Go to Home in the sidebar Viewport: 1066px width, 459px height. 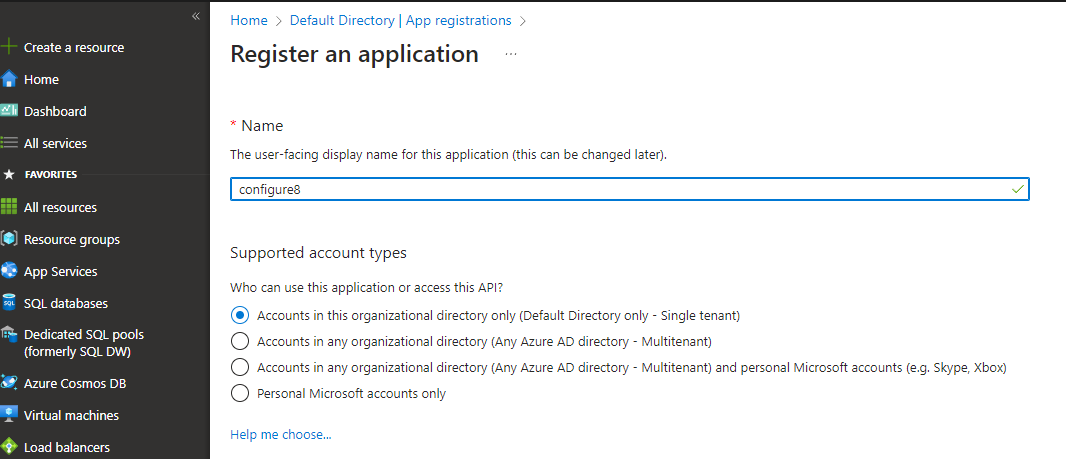point(41,80)
